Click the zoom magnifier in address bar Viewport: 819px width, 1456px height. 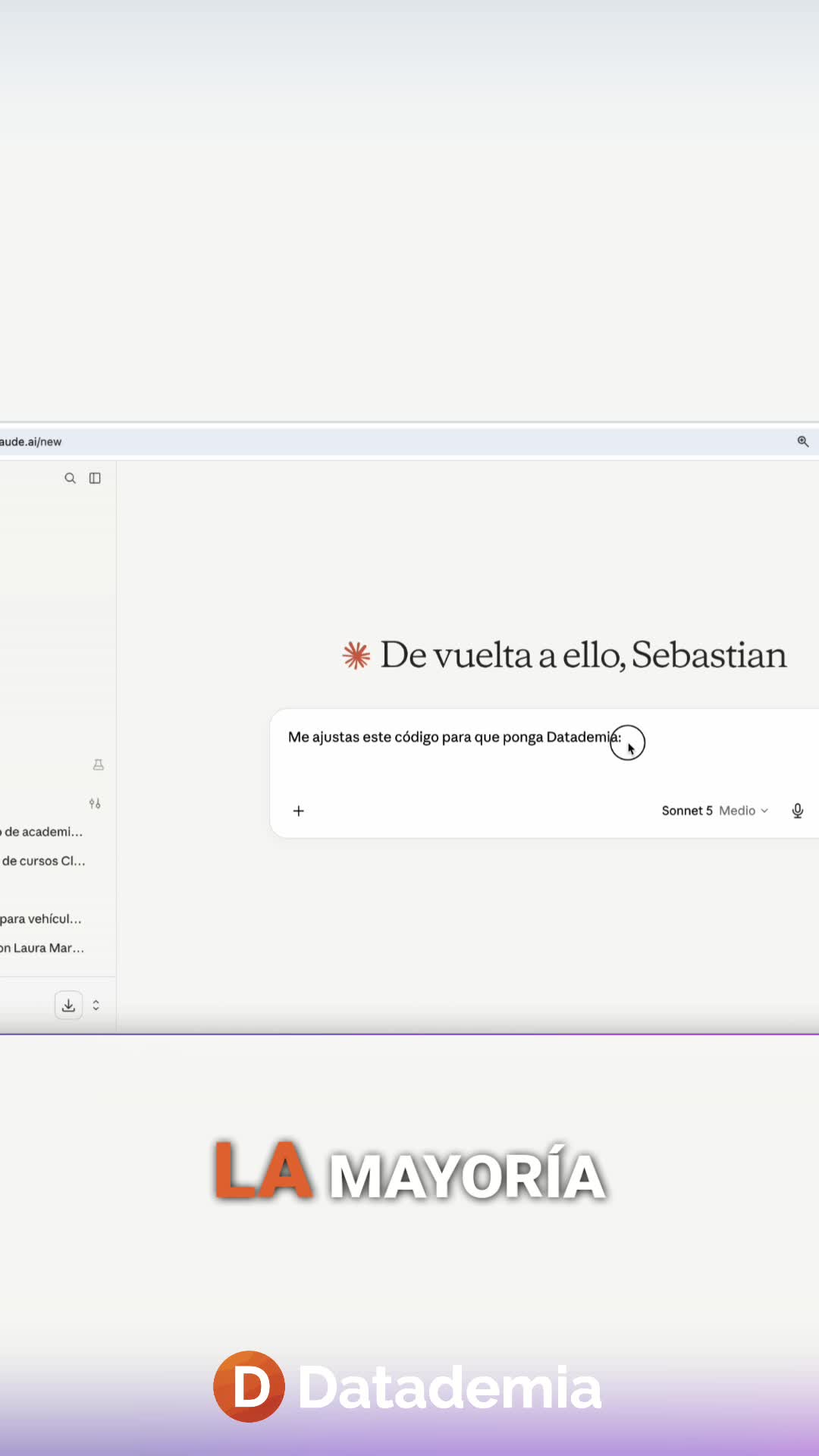tap(802, 441)
